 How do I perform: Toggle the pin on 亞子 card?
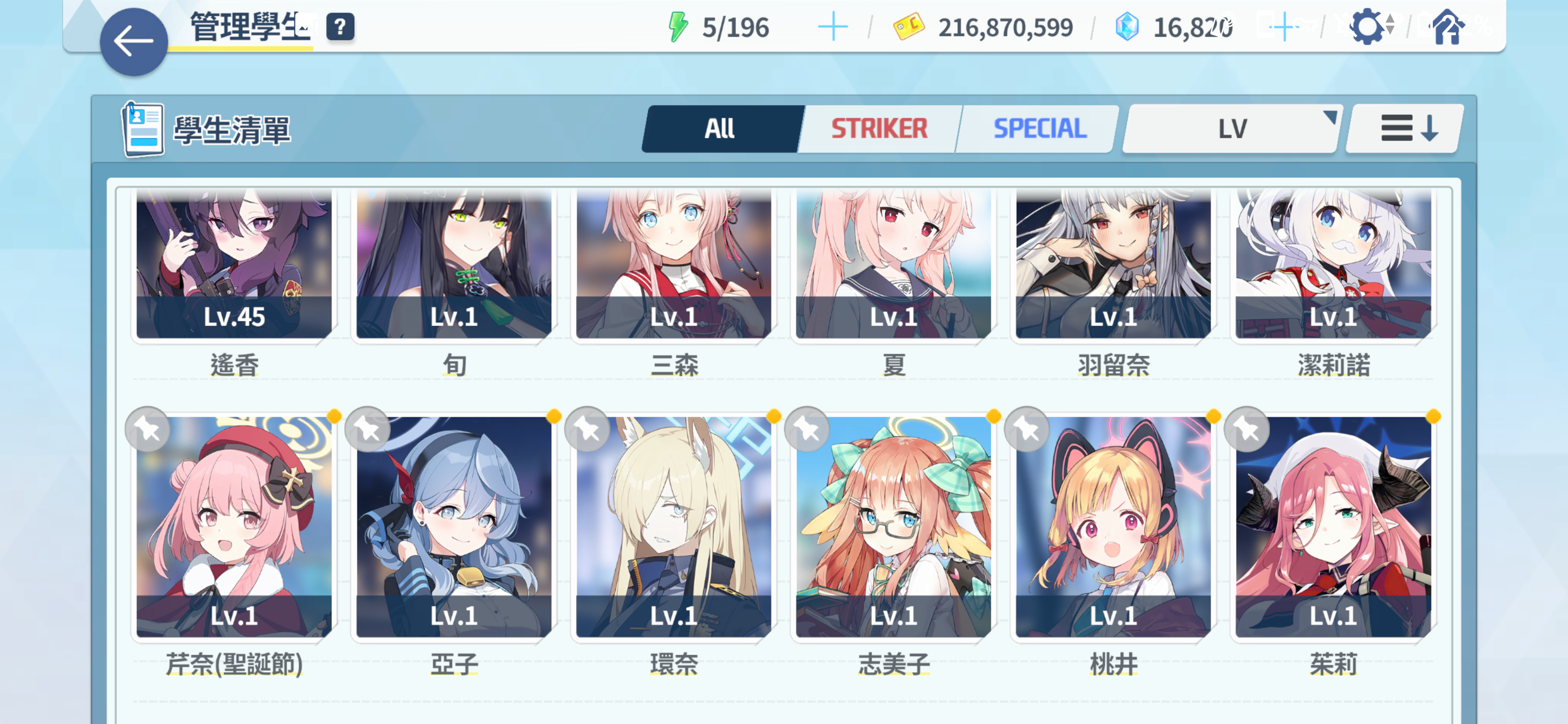click(368, 429)
